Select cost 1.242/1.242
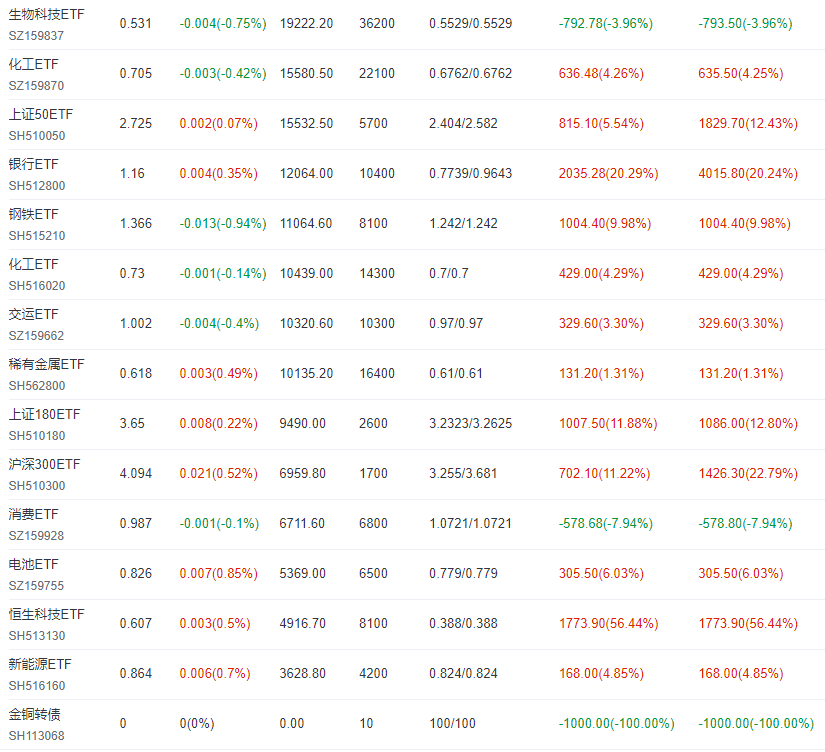This screenshot has height=752, width=825. [463, 224]
